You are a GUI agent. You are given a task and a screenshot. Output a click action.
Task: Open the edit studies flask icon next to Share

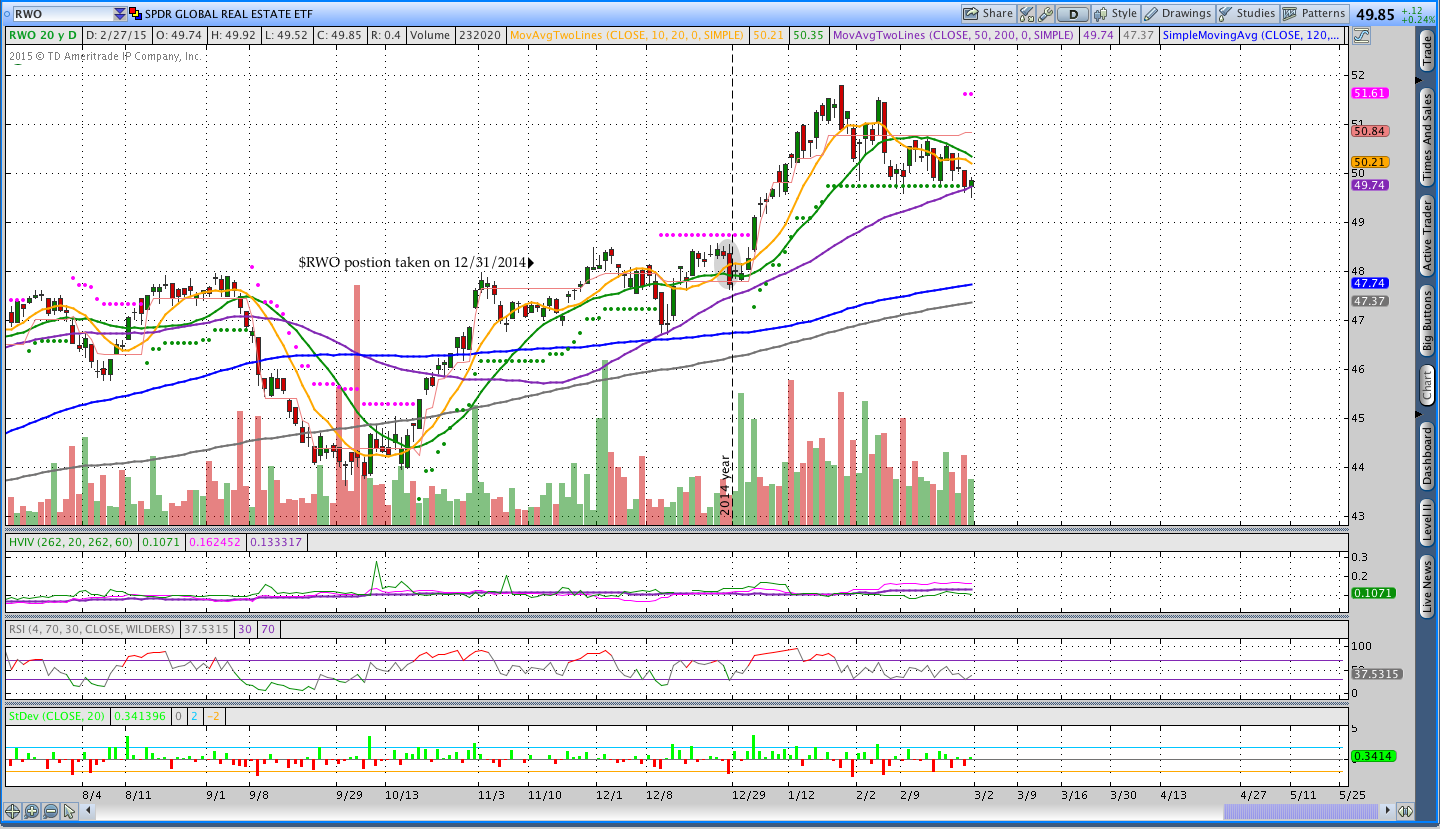tap(1026, 14)
